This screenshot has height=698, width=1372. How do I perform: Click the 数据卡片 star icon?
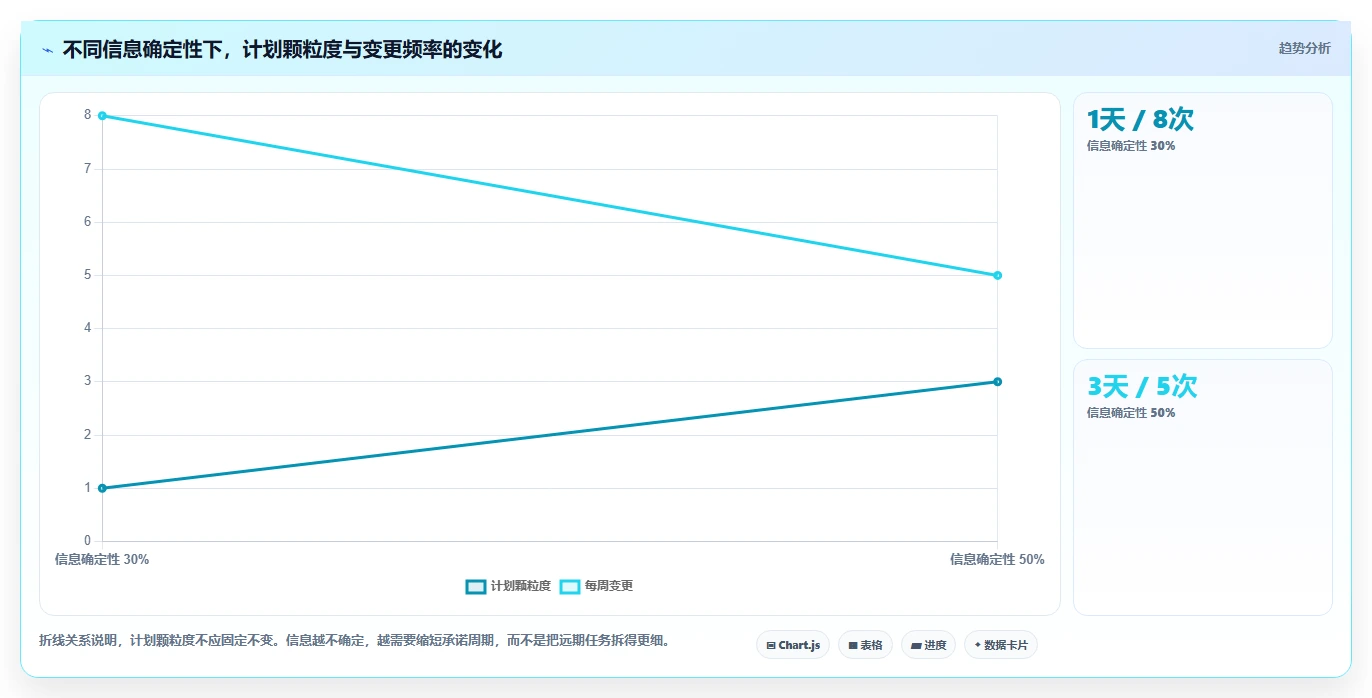pos(977,645)
